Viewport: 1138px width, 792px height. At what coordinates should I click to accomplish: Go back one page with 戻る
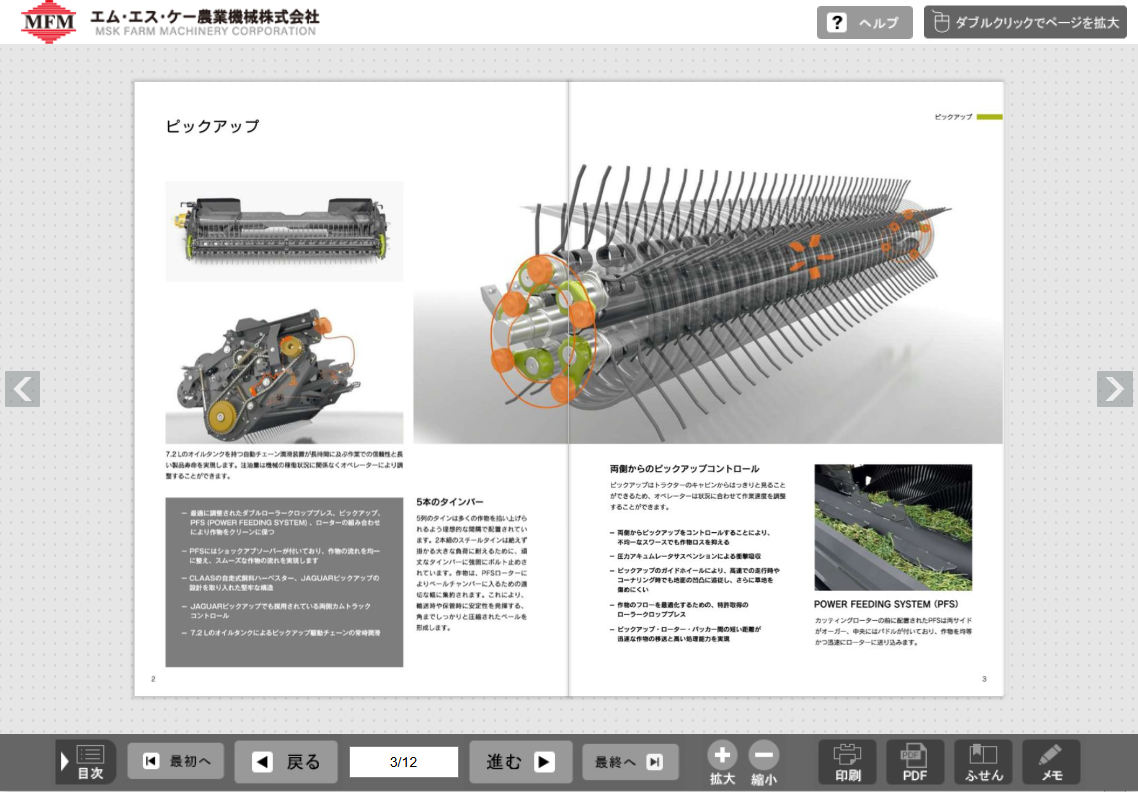coord(286,762)
